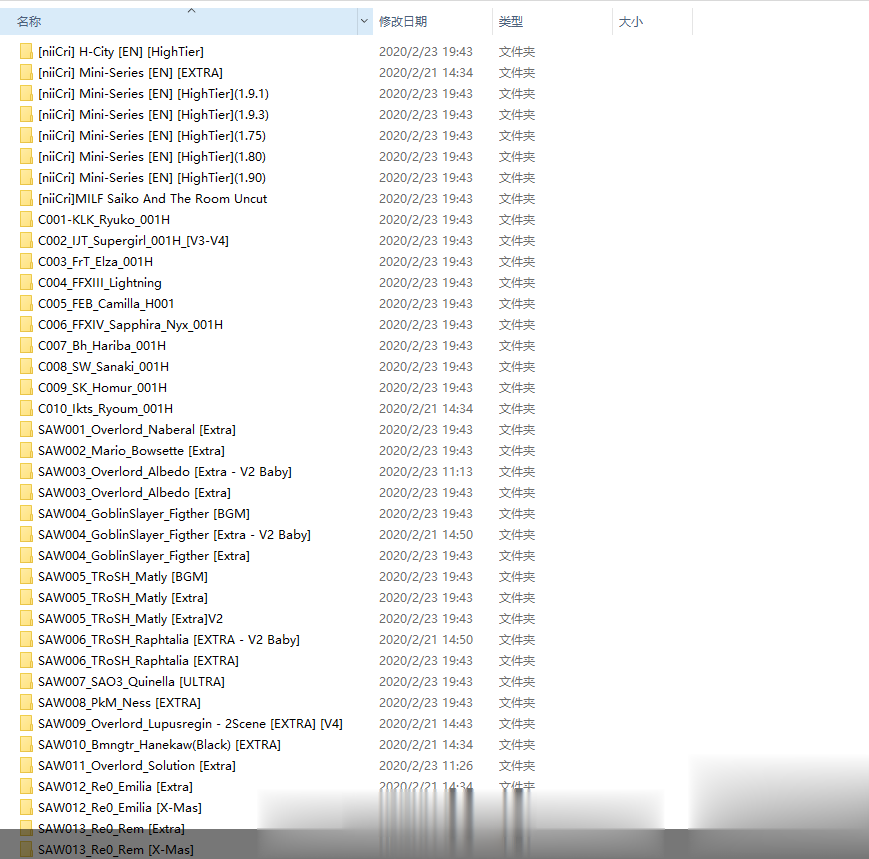This screenshot has width=869, height=859.
Task: Sort the list by the 名称 column header
Action: 150,21
